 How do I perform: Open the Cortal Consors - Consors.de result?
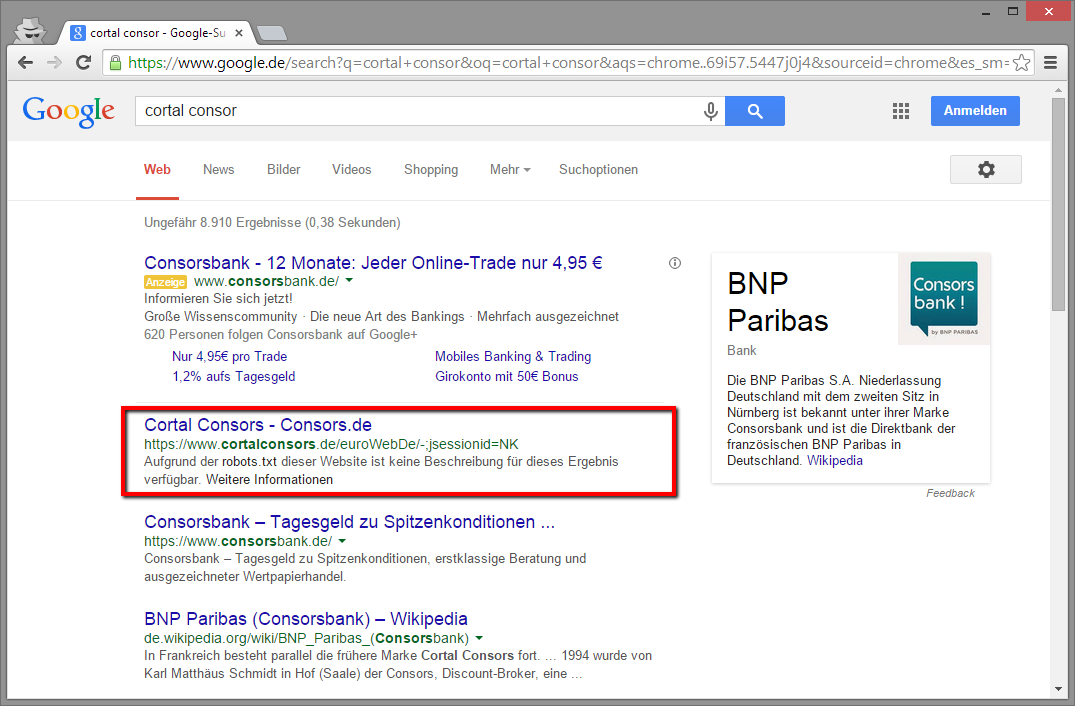[x=258, y=425]
